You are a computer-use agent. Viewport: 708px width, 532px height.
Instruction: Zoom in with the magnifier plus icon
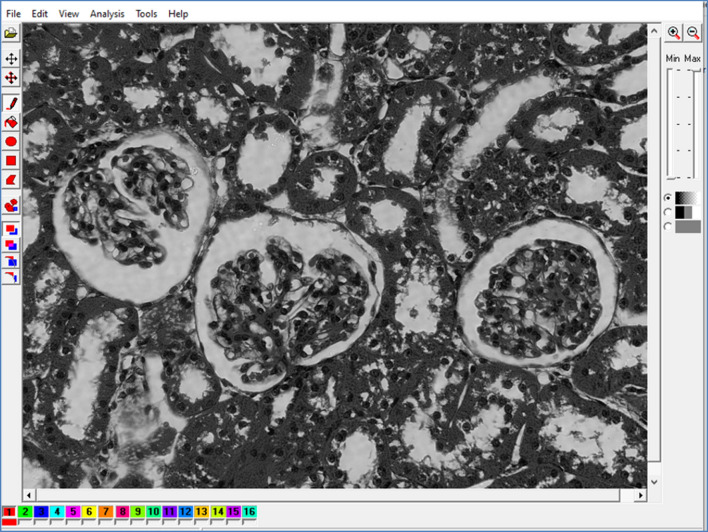673,33
